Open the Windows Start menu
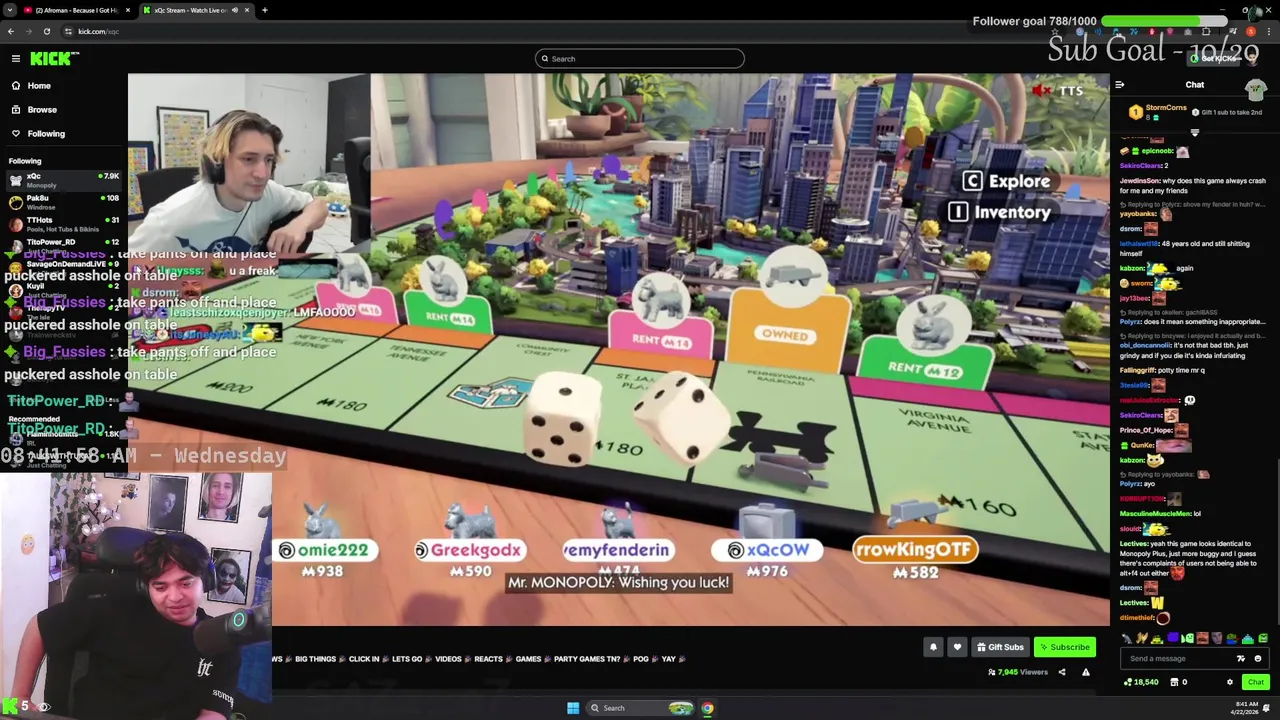Screen dimensions: 1280x720 click(573, 708)
